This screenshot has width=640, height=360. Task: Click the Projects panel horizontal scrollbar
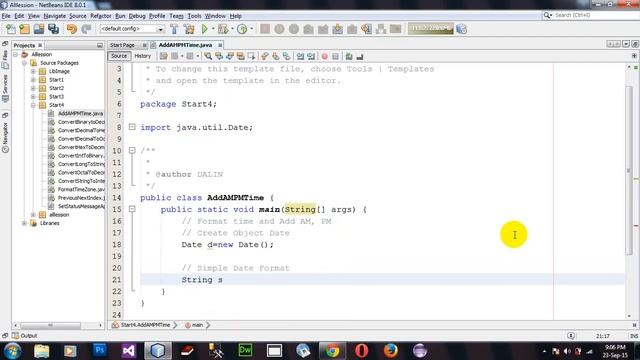pyautogui.click(x=51, y=325)
